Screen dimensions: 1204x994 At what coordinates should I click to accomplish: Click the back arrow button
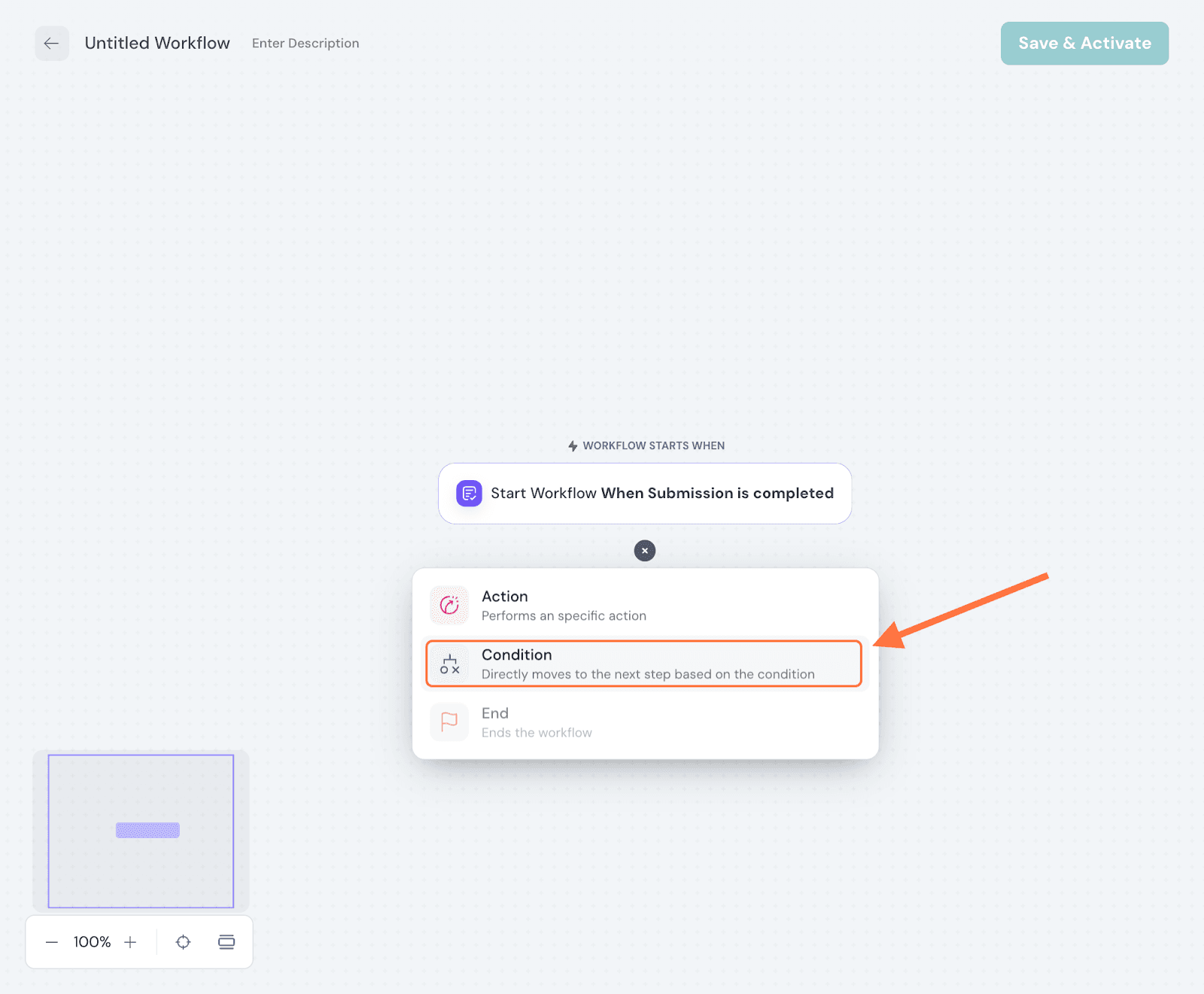pos(51,44)
